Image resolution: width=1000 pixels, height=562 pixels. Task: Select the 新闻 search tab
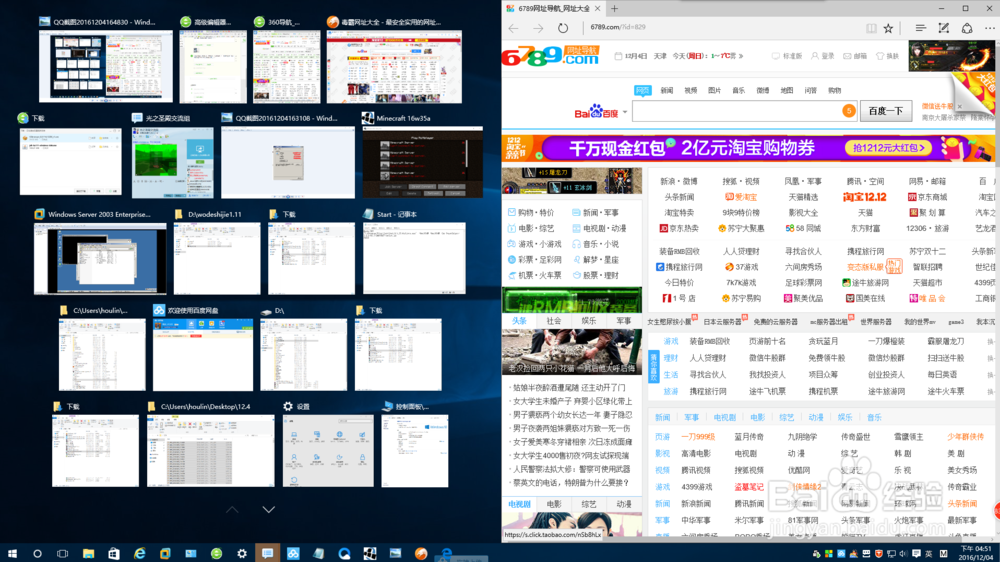coord(666,91)
